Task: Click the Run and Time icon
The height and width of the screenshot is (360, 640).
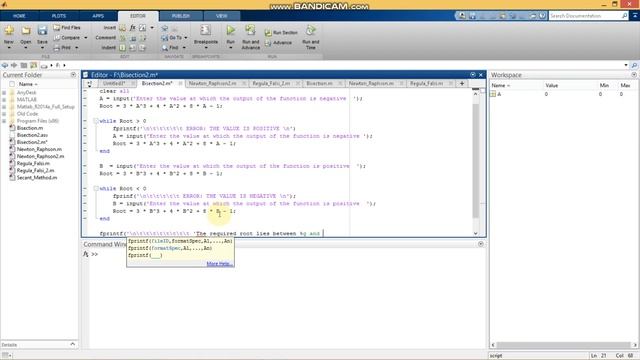Action: 311,30
